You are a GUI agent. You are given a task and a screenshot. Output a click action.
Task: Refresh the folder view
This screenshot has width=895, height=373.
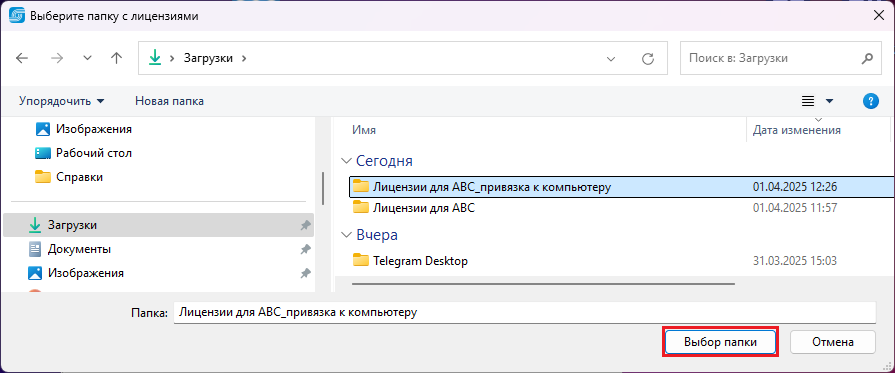pyautogui.click(x=648, y=58)
